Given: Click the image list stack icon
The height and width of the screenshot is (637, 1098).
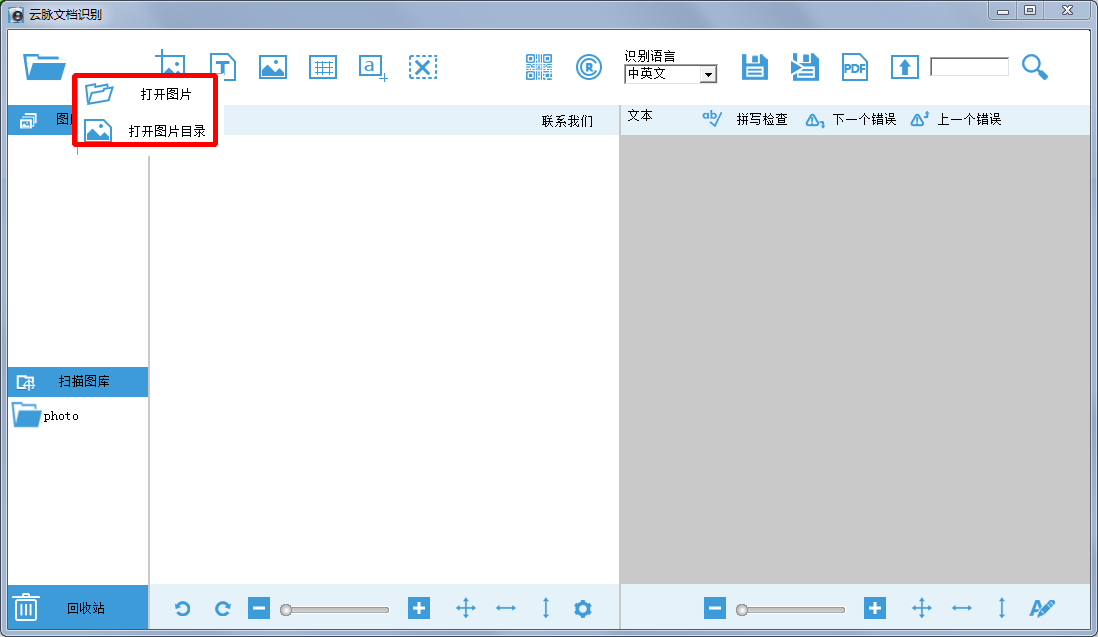Looking at the screenshot, I should (28, 120).
